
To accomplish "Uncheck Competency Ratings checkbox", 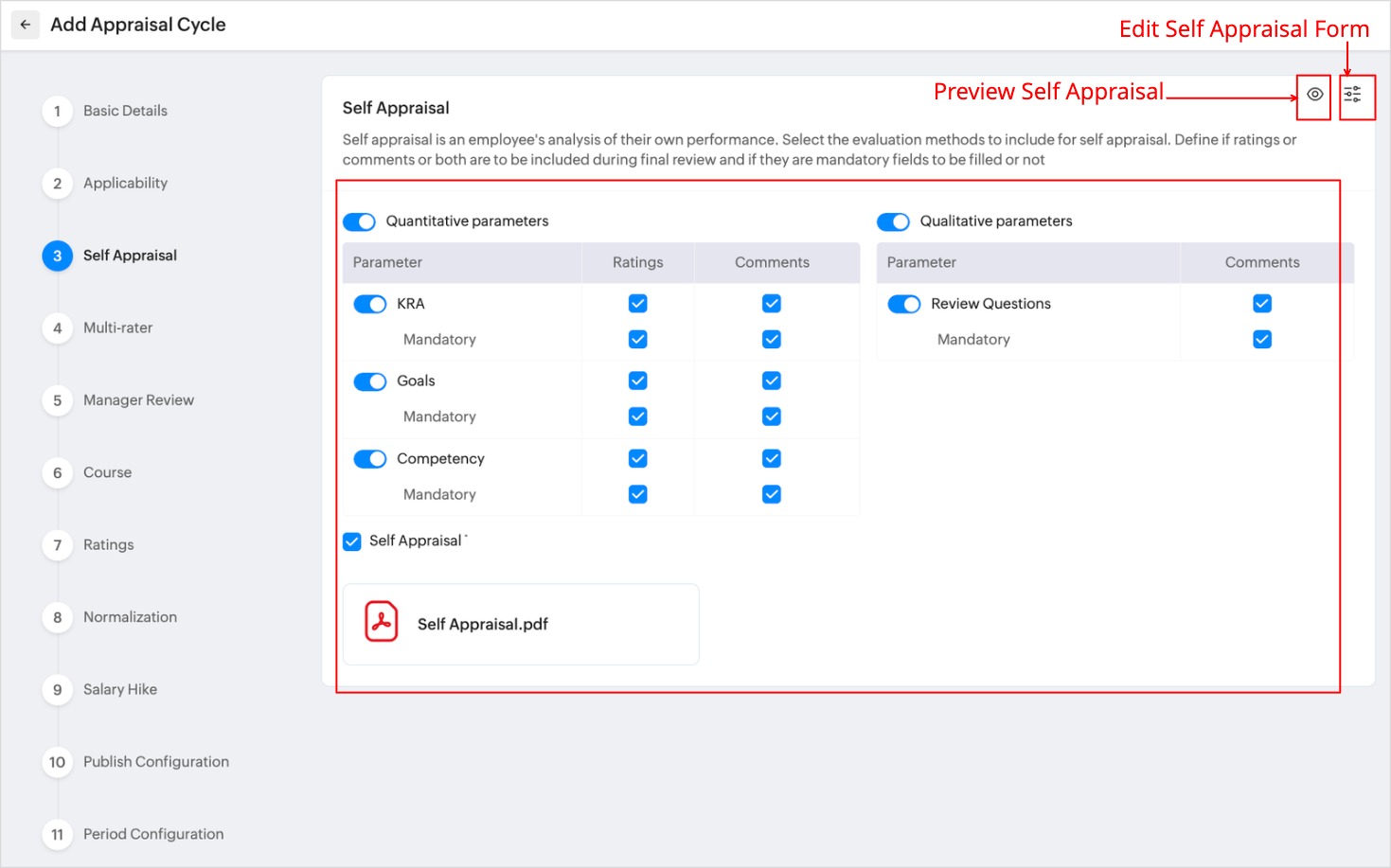I will [x=638, y=458].
